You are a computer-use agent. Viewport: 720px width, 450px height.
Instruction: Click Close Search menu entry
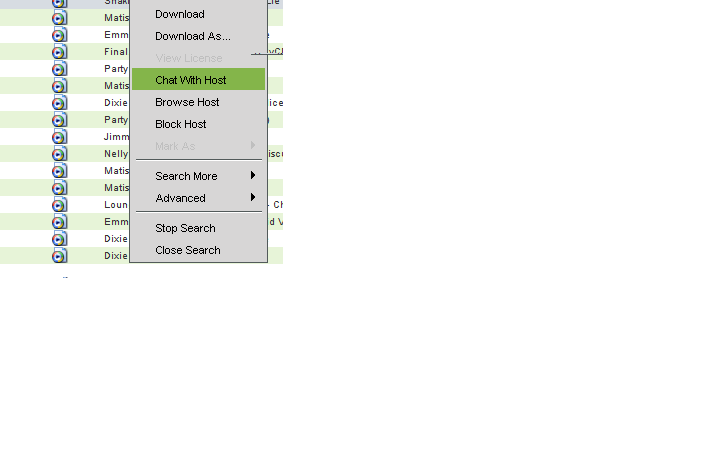[x=188, y=250]
